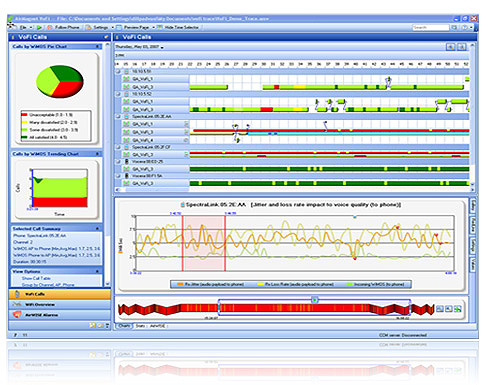Click the search go icon beside Search box
Viewport: 488px width, 385px height.
(x=455, y=27)
